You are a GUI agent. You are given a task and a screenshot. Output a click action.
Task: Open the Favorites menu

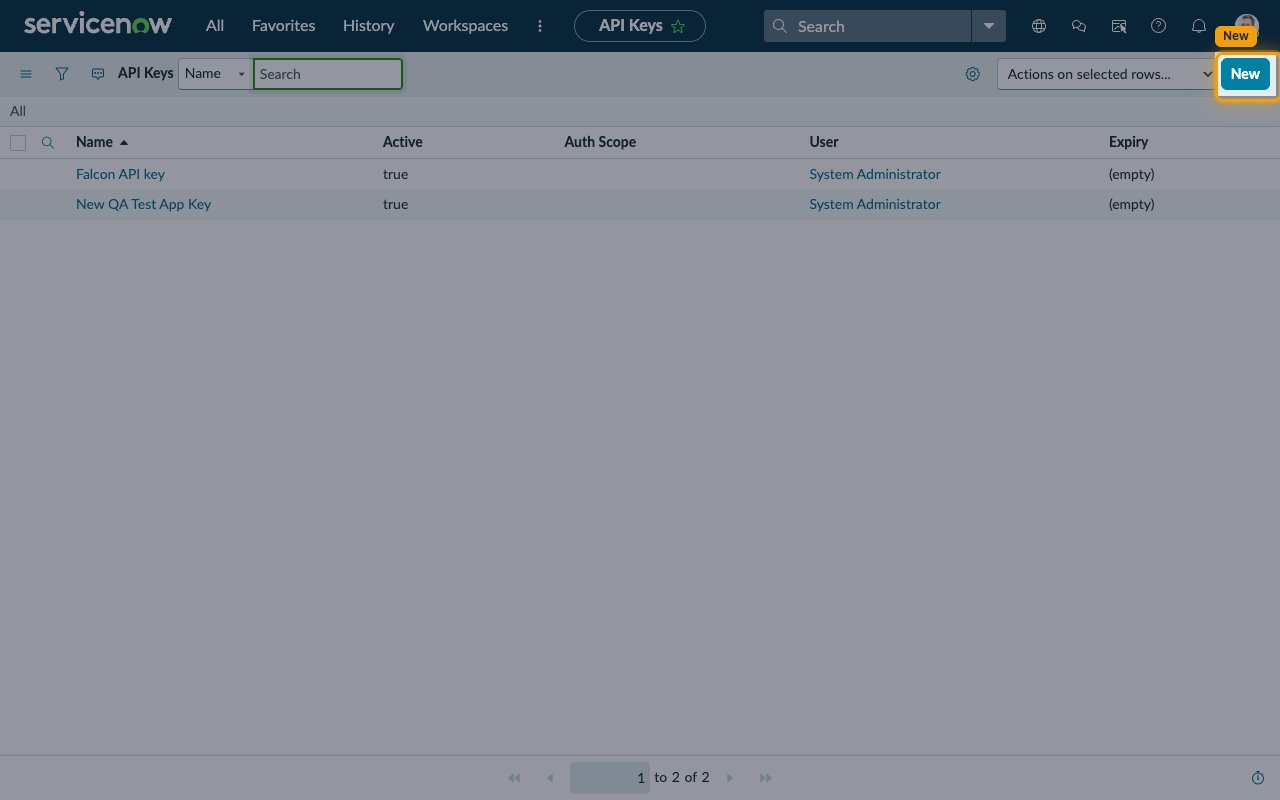[283, 26]
